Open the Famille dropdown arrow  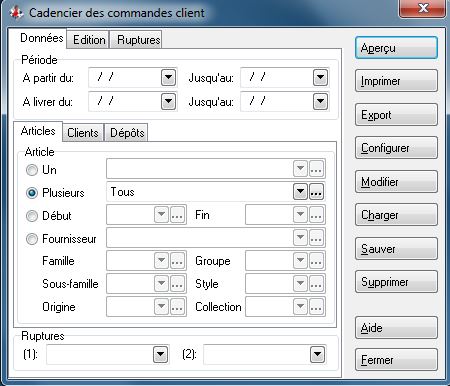click(x=161, y=261)
